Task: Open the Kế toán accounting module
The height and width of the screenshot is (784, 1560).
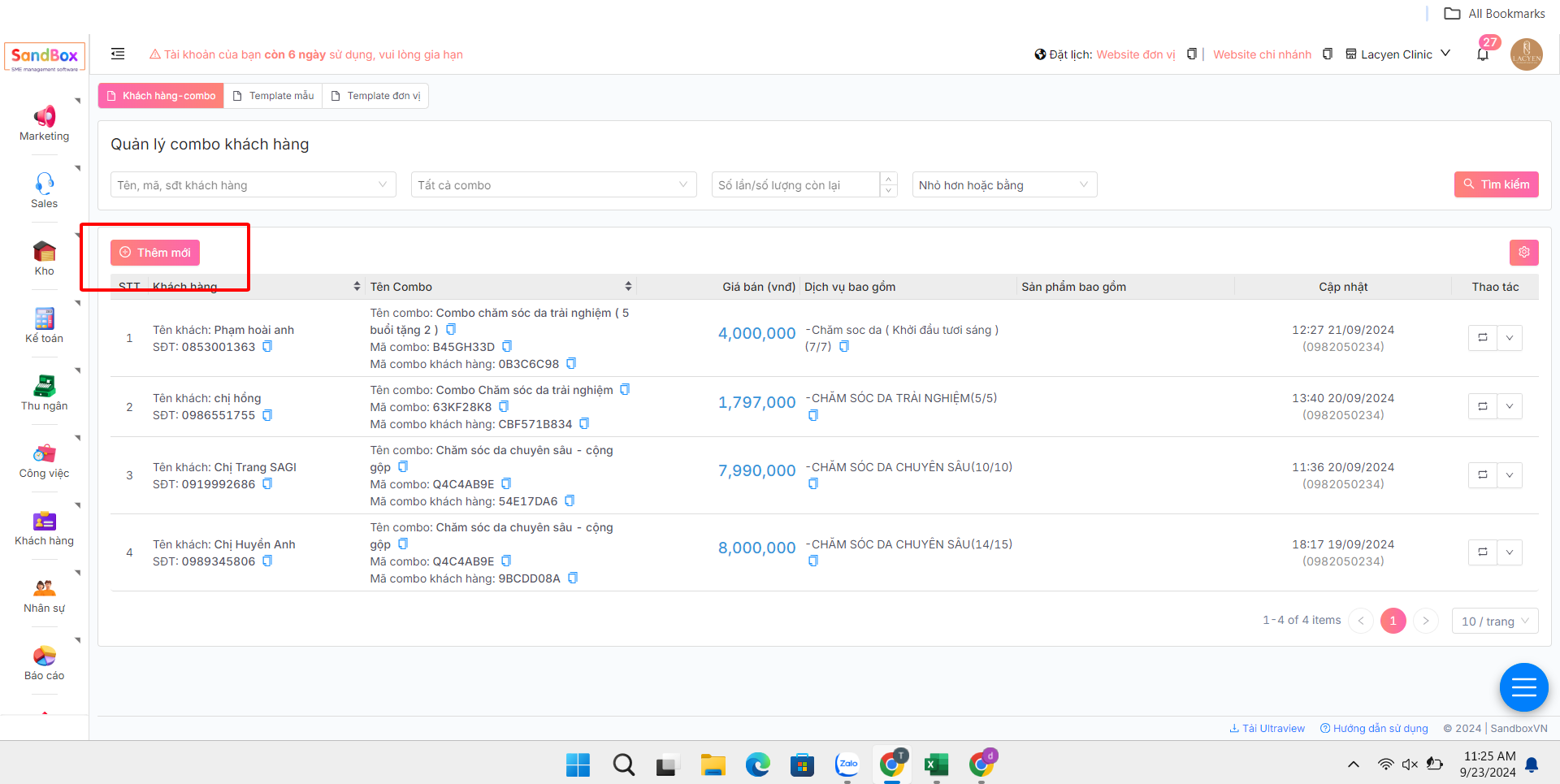Action: (x=44, y=326)
